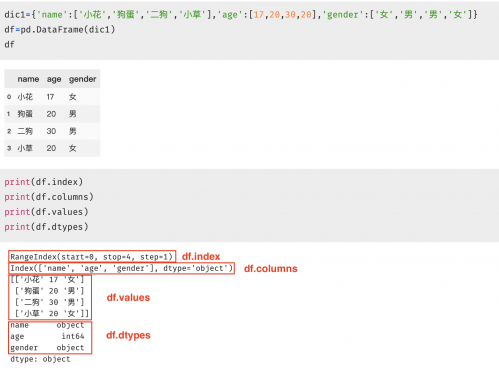Click the print(df.dtypes) code line
The height and width of the screenshot is (375, 499).
click(x=46, y=227)
